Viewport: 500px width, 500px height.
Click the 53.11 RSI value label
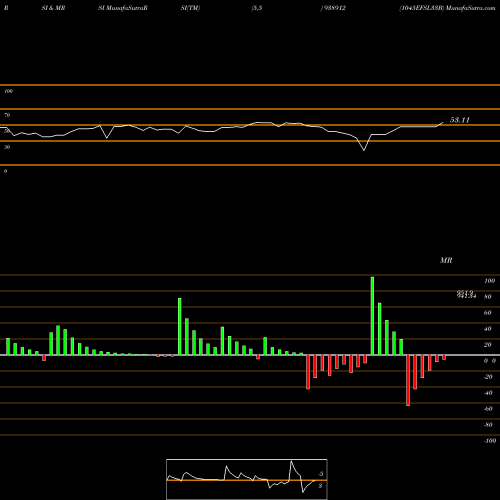pyautogui.click(x=460, y=120)
